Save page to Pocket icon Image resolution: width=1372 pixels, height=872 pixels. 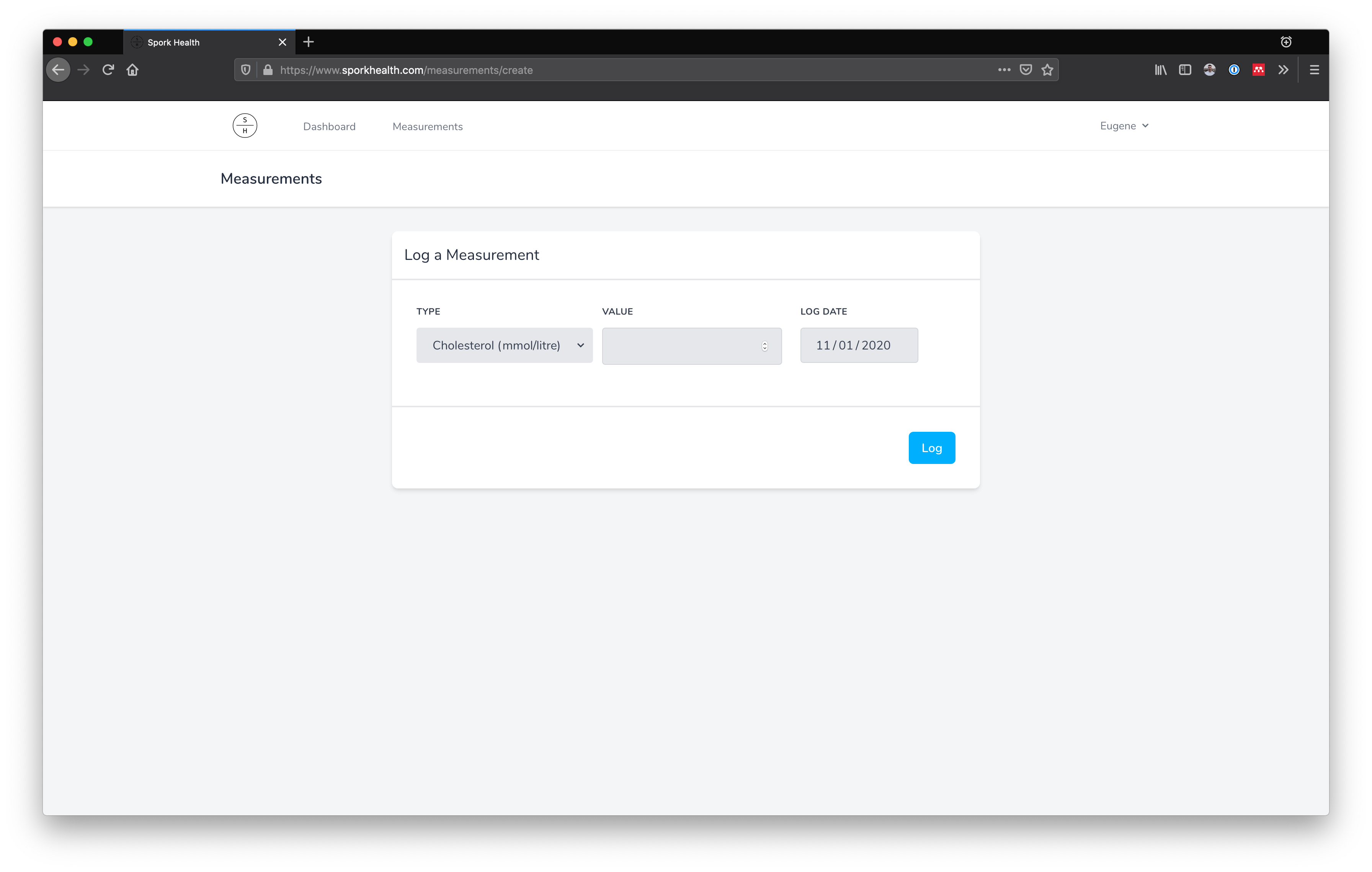[1026, 70]
